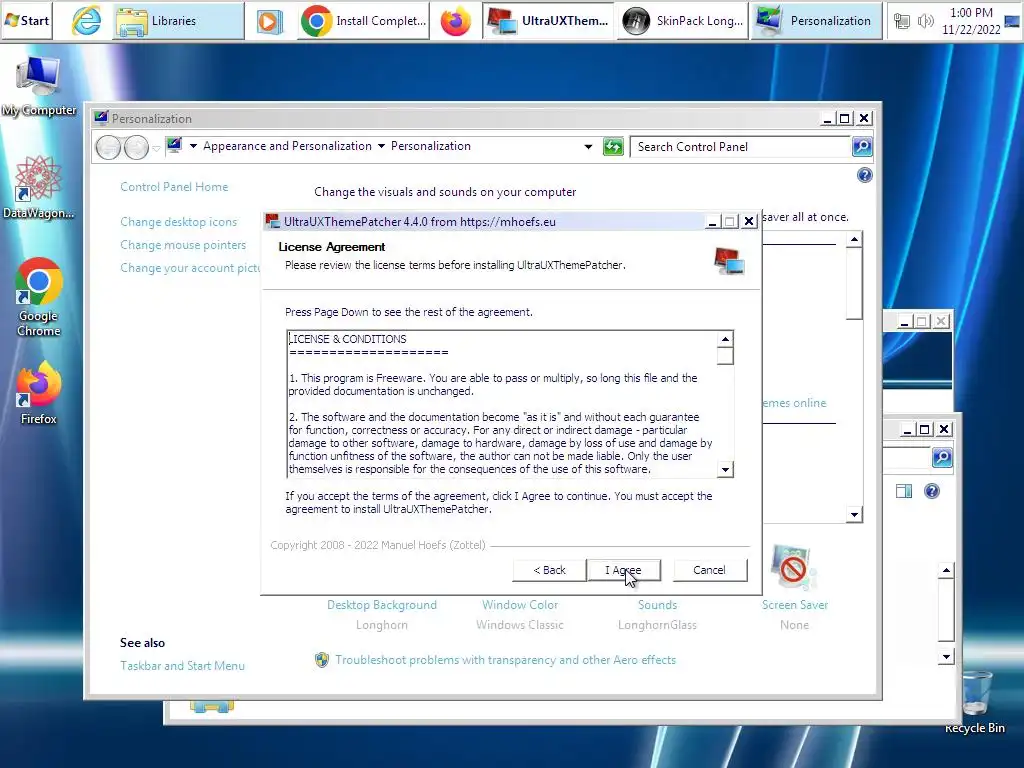Click Change desktop icons link

178,222
